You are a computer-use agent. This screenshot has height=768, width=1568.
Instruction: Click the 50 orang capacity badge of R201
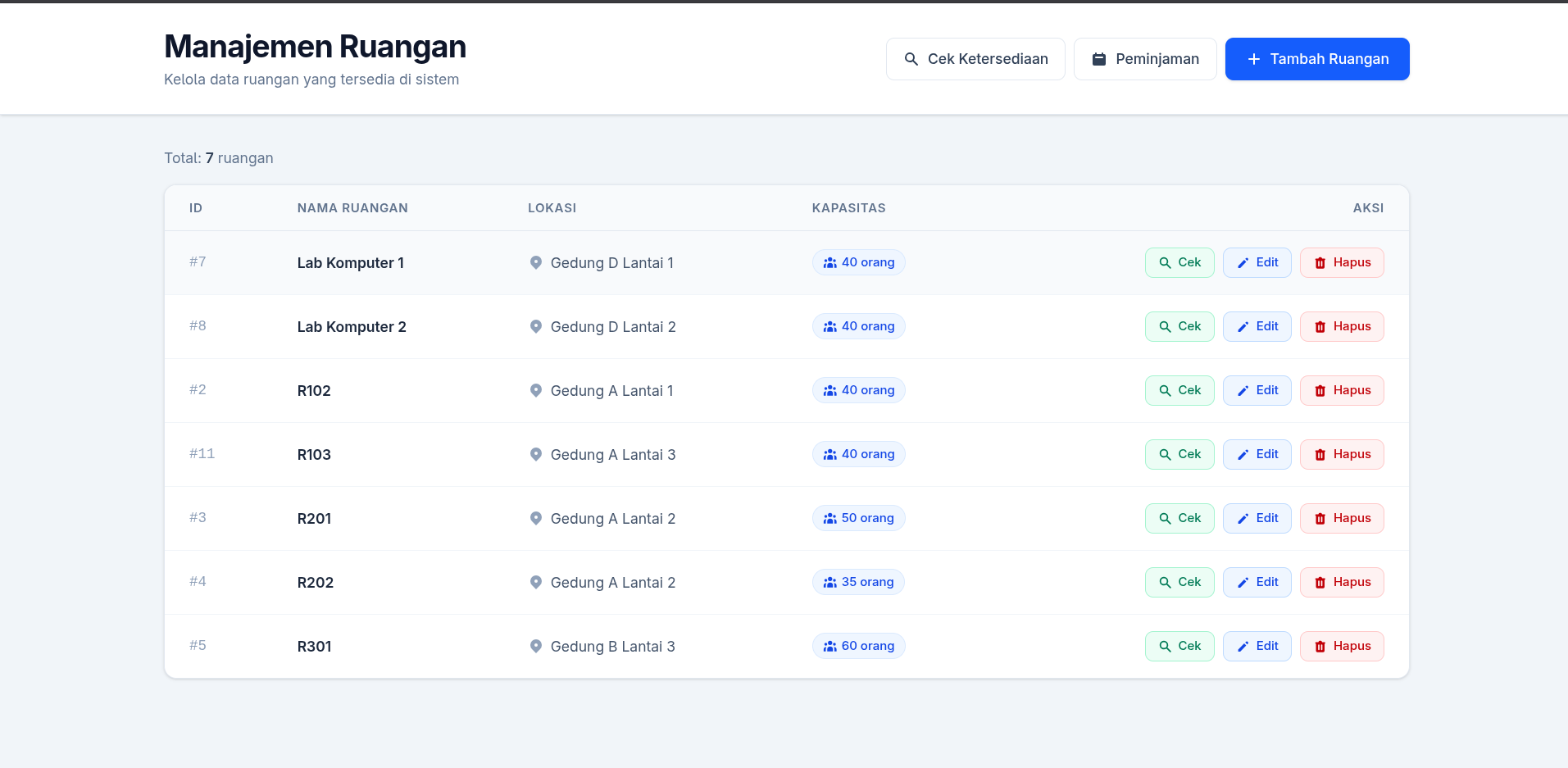[858, 518]
